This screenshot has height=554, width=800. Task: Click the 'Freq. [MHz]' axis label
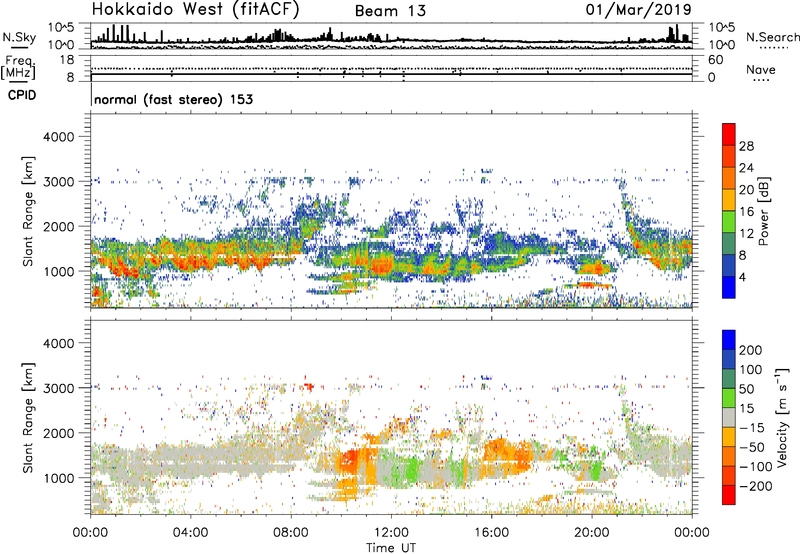pyautogui.click(x=18, y=67)
